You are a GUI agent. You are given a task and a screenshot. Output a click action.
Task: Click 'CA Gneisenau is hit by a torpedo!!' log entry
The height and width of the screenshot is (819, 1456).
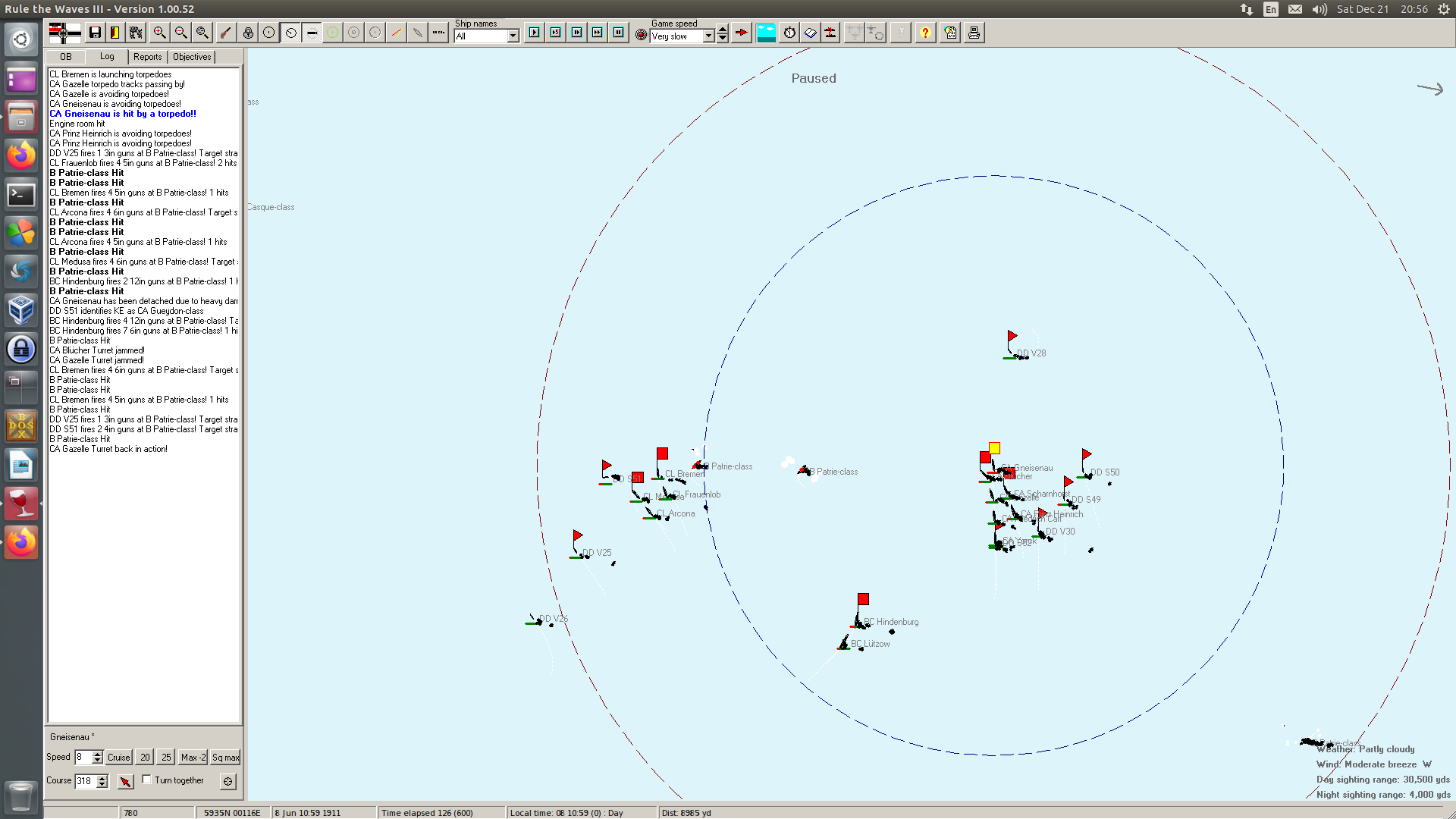[123, 114]
